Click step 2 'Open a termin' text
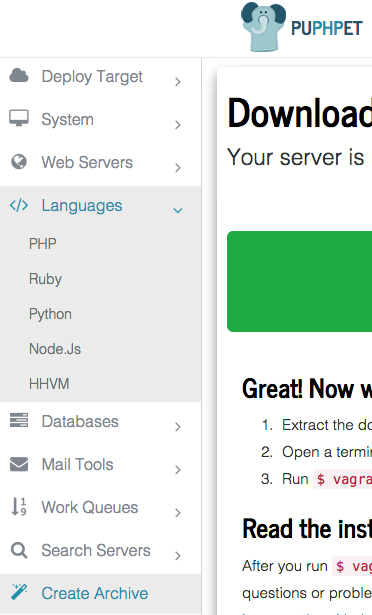 click(x=326, y=452)
